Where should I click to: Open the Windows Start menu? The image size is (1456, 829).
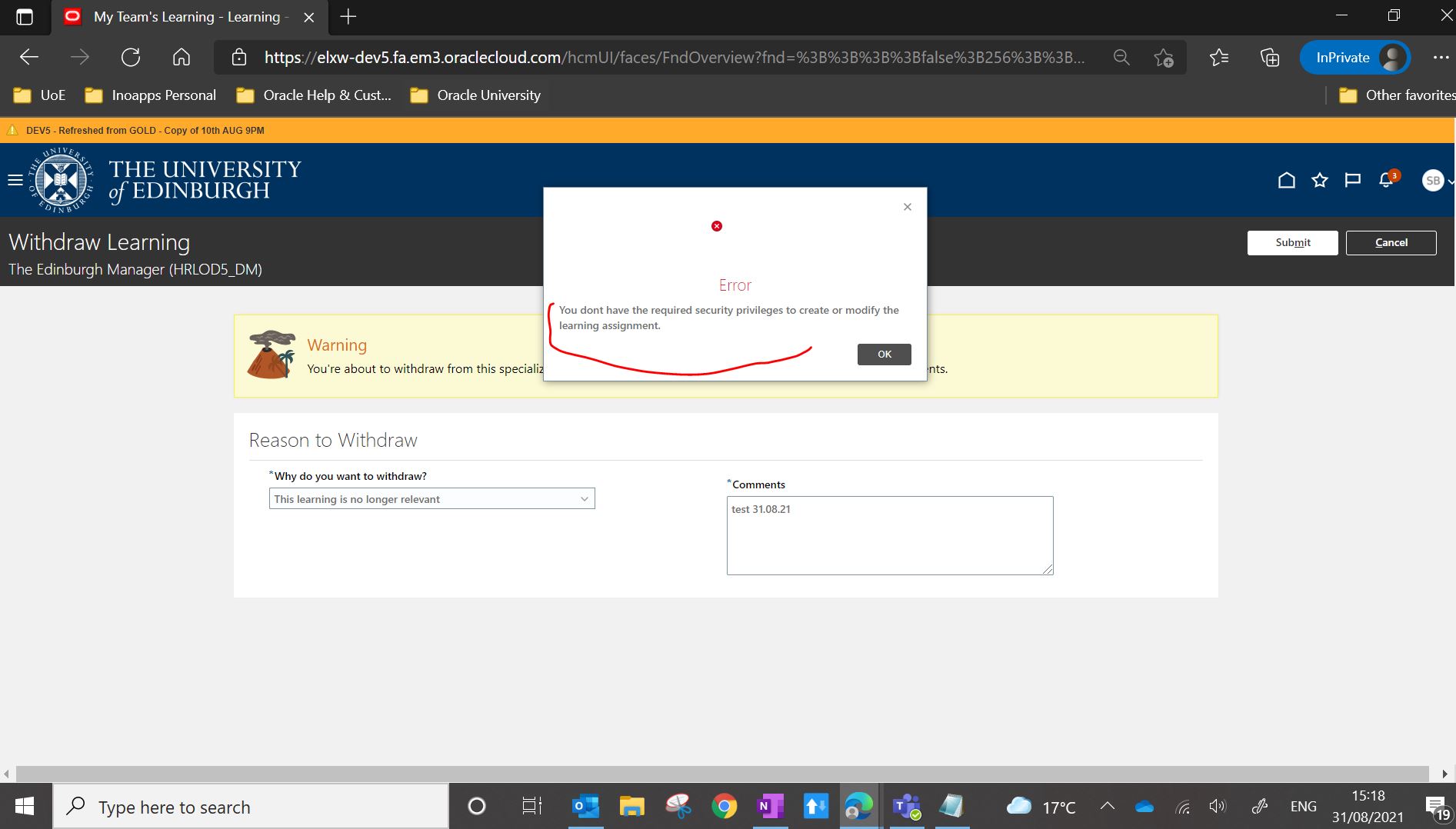tap(25, 806)
